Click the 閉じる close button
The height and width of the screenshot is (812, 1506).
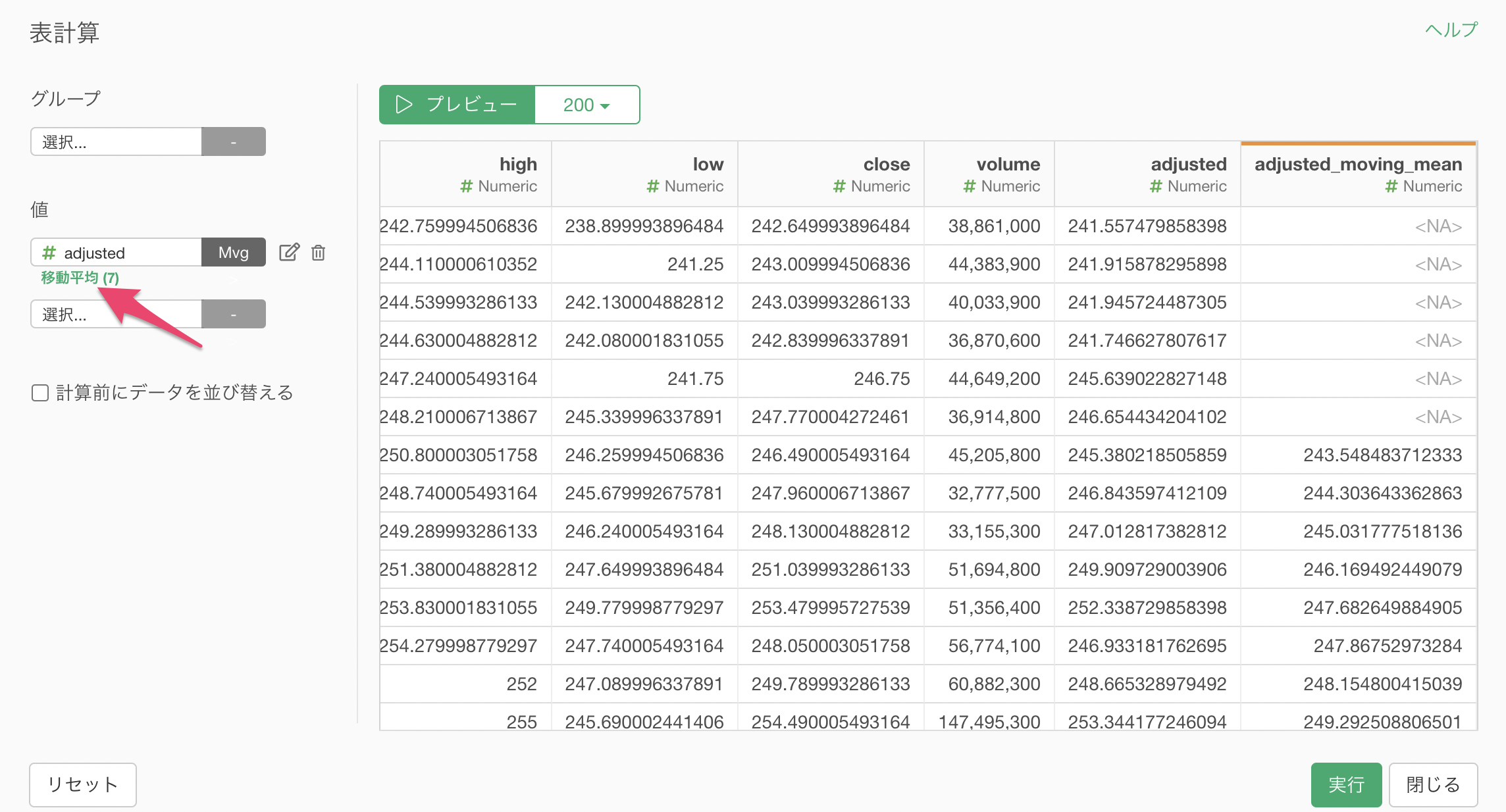point(1433,784)
